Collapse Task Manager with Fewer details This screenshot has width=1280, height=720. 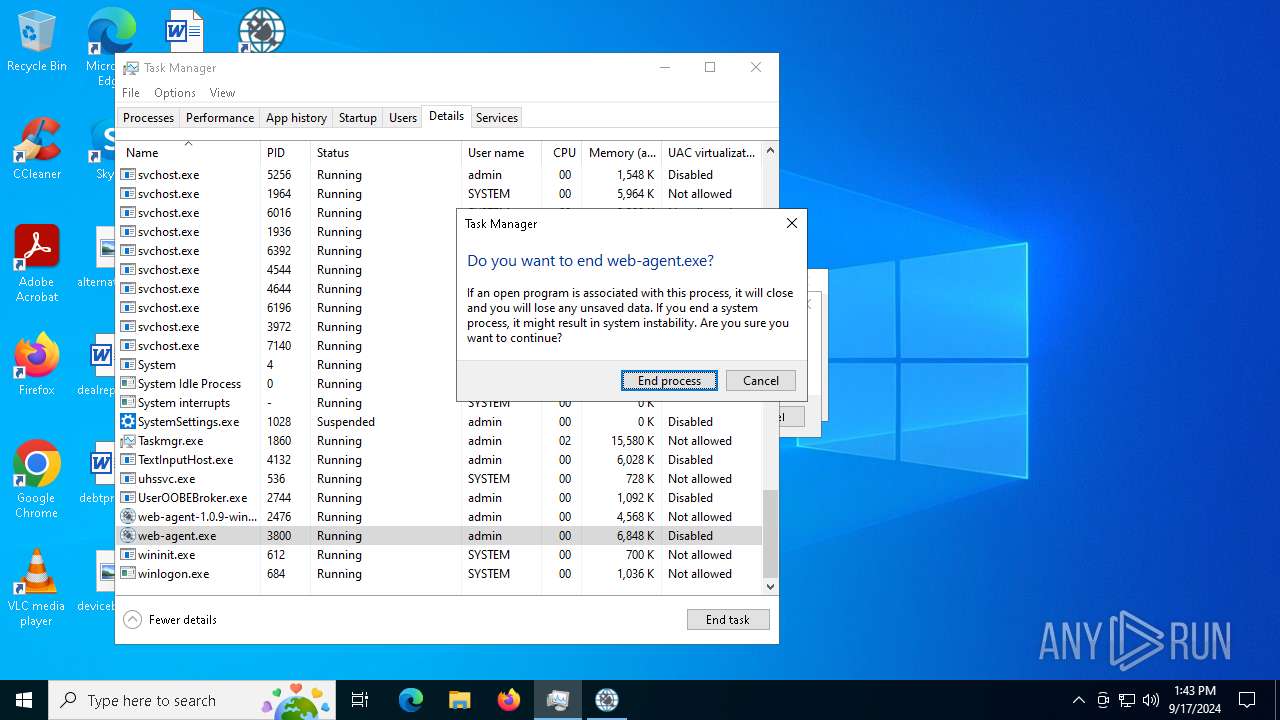point(170,620)
